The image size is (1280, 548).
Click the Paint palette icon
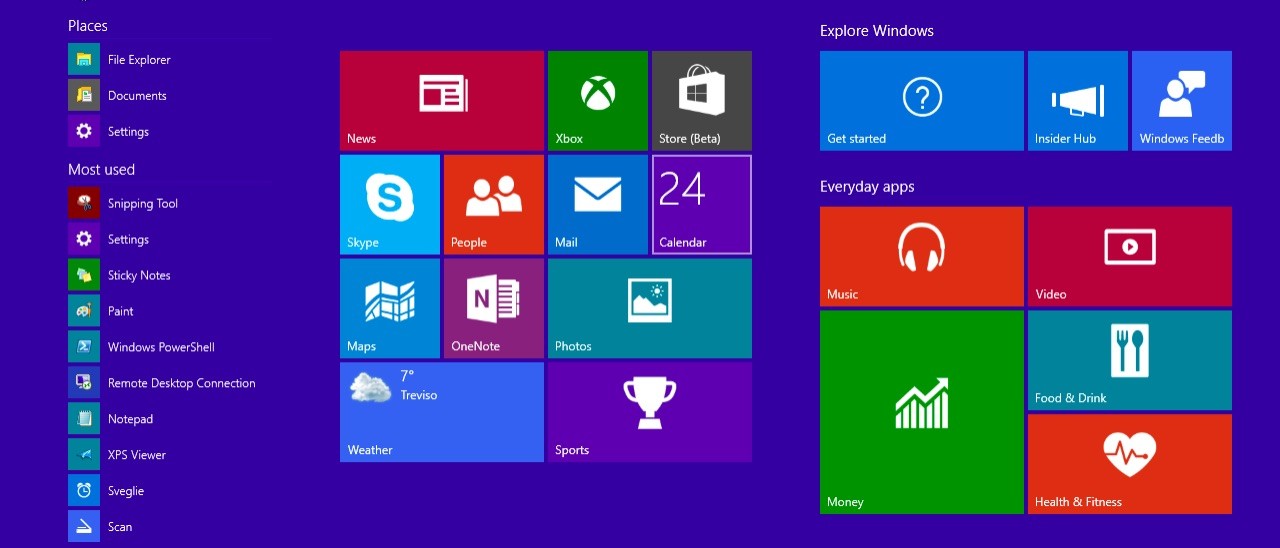pos(84,312)
